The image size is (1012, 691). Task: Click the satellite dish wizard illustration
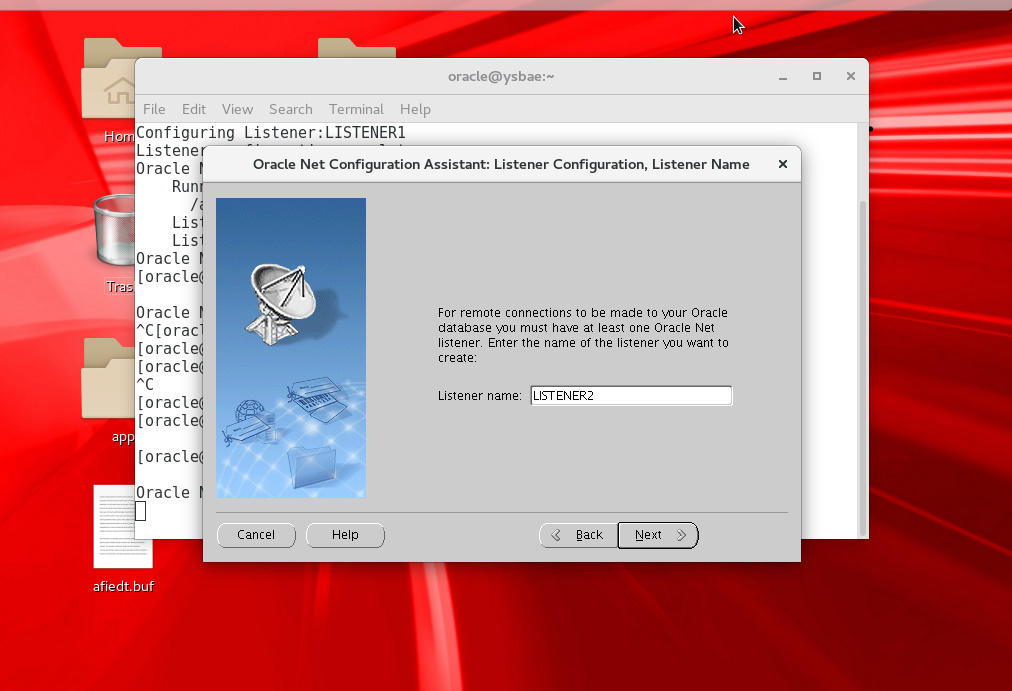[291, 348]
